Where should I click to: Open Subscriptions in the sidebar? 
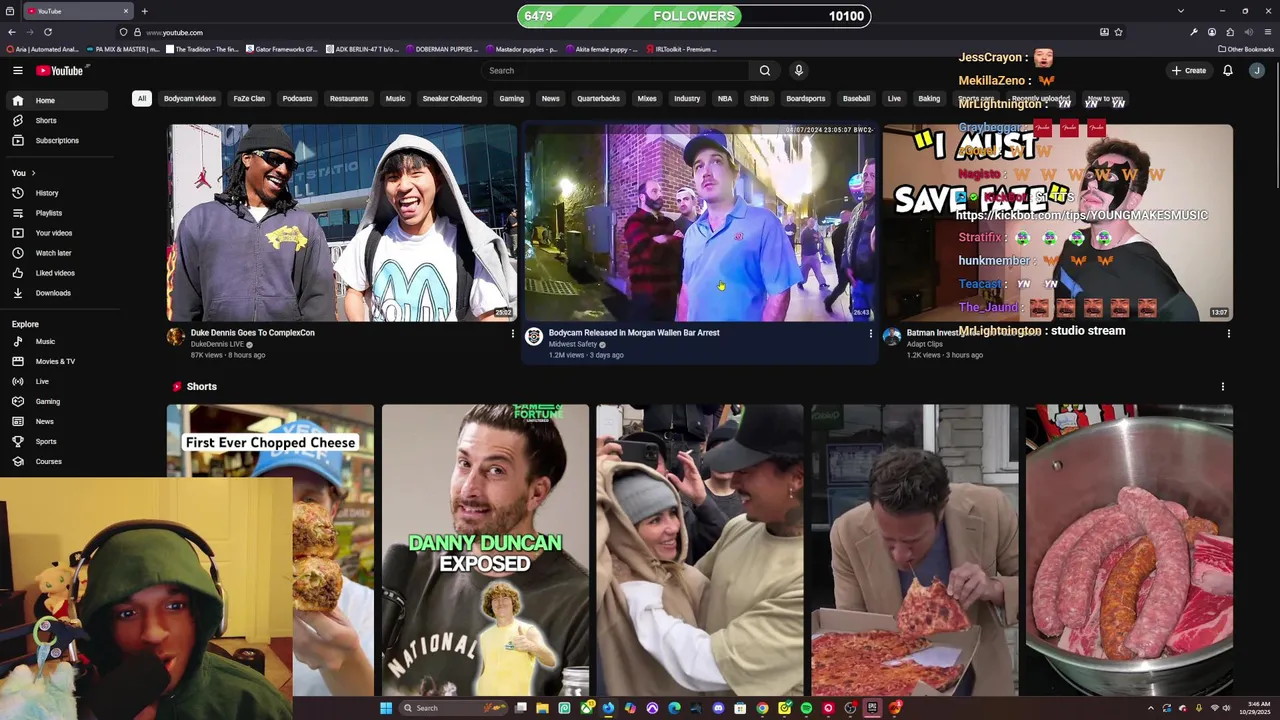click(57, 140)
